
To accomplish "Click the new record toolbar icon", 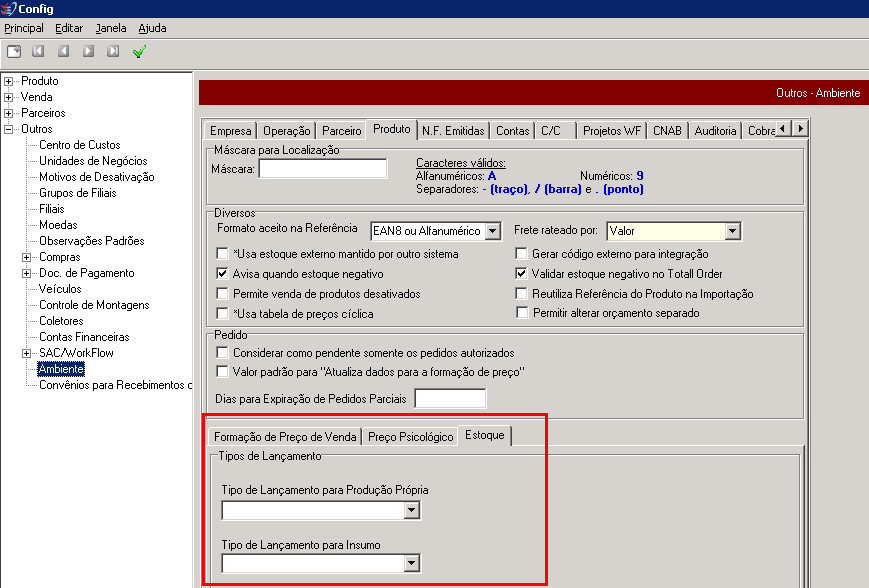I will pos(14,52).
